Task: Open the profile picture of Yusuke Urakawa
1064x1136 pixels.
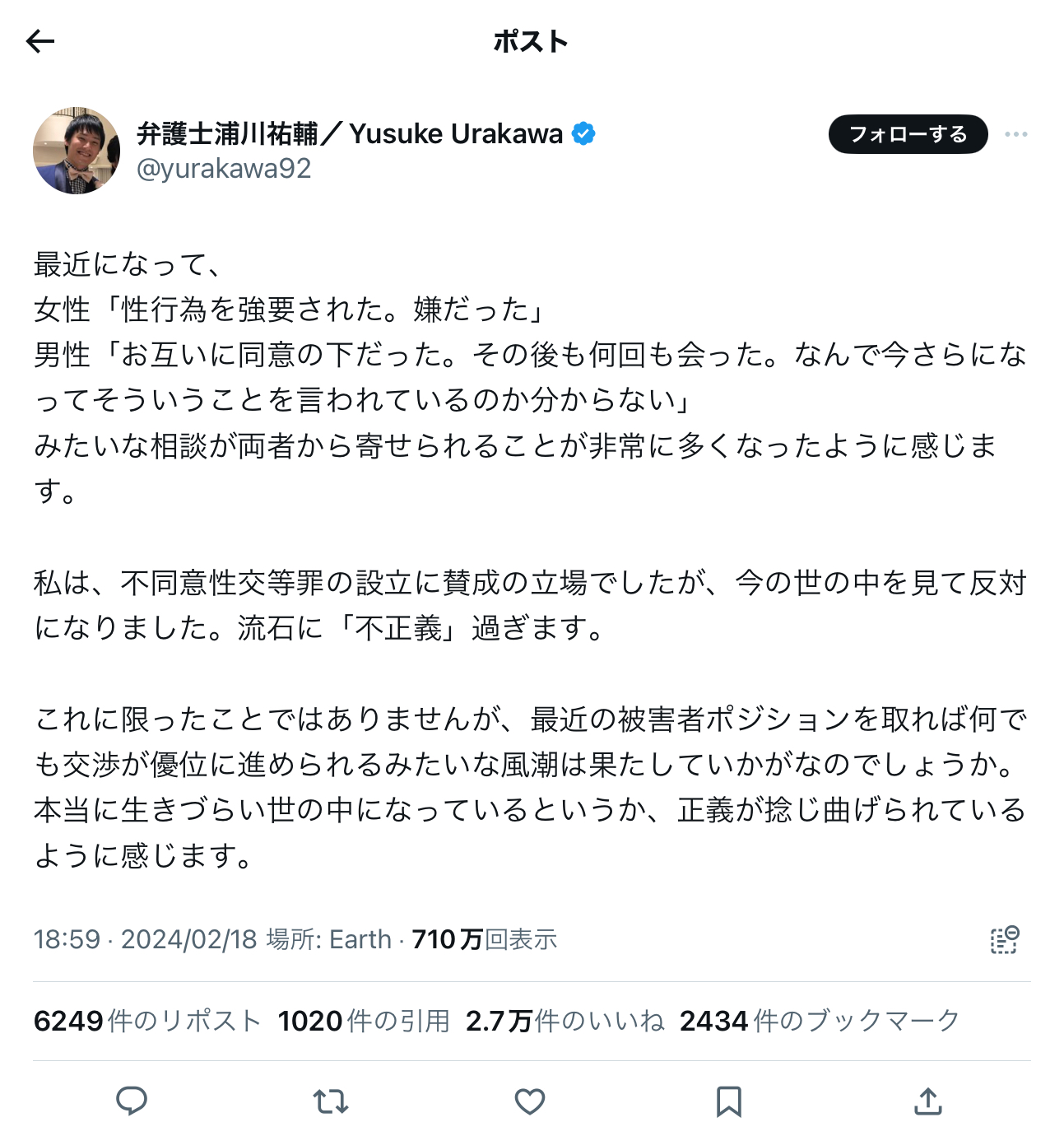Action: coord(77,151)
